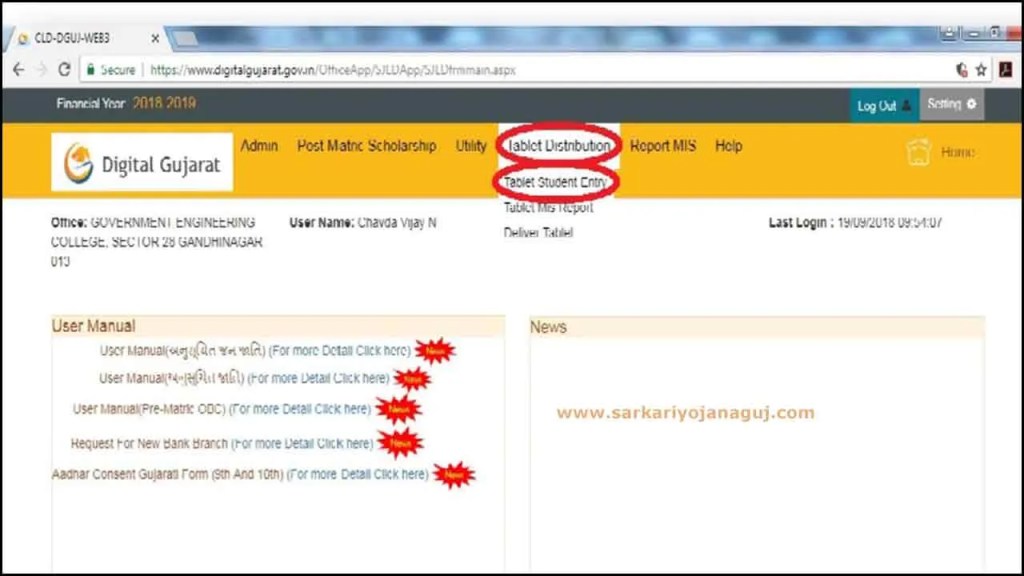
Task: Open the Post Matric Scholarship menu
Action: [366, 146]
